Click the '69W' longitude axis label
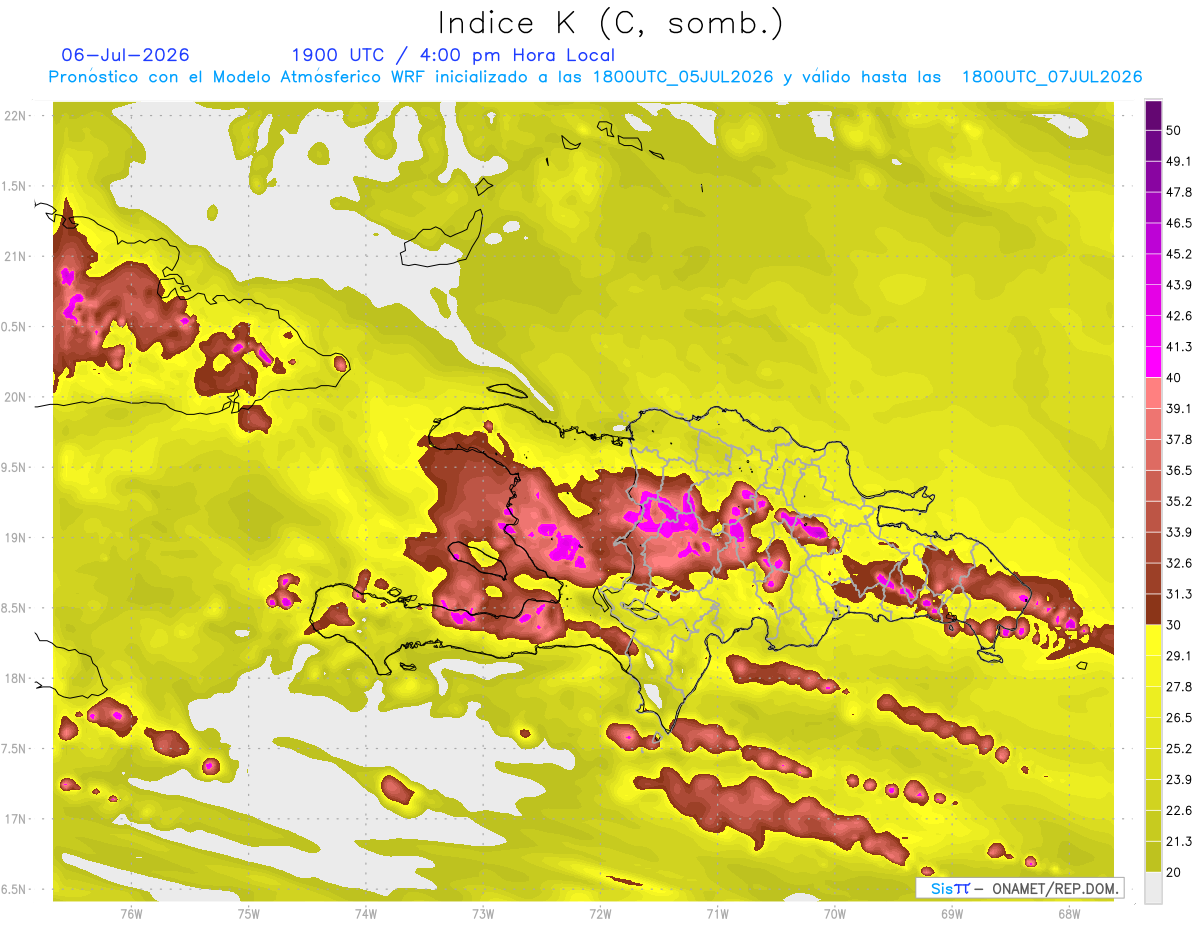This screenshot has width=1200, height=927. point(952,913)
